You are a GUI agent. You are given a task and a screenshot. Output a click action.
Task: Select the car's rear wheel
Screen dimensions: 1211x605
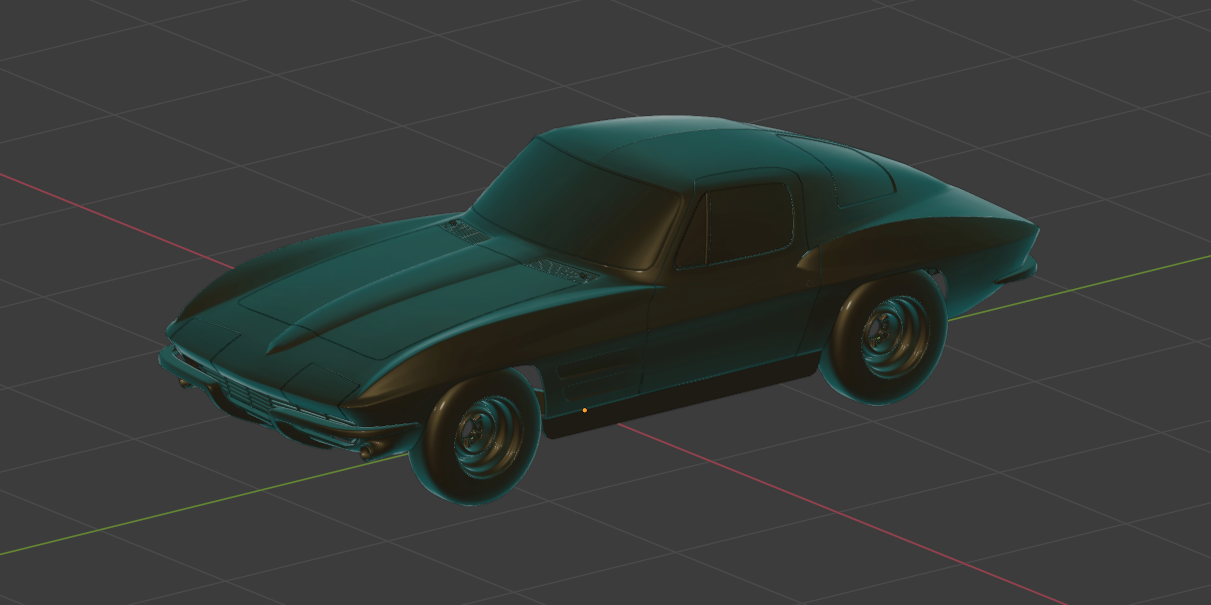click(883, 335)
